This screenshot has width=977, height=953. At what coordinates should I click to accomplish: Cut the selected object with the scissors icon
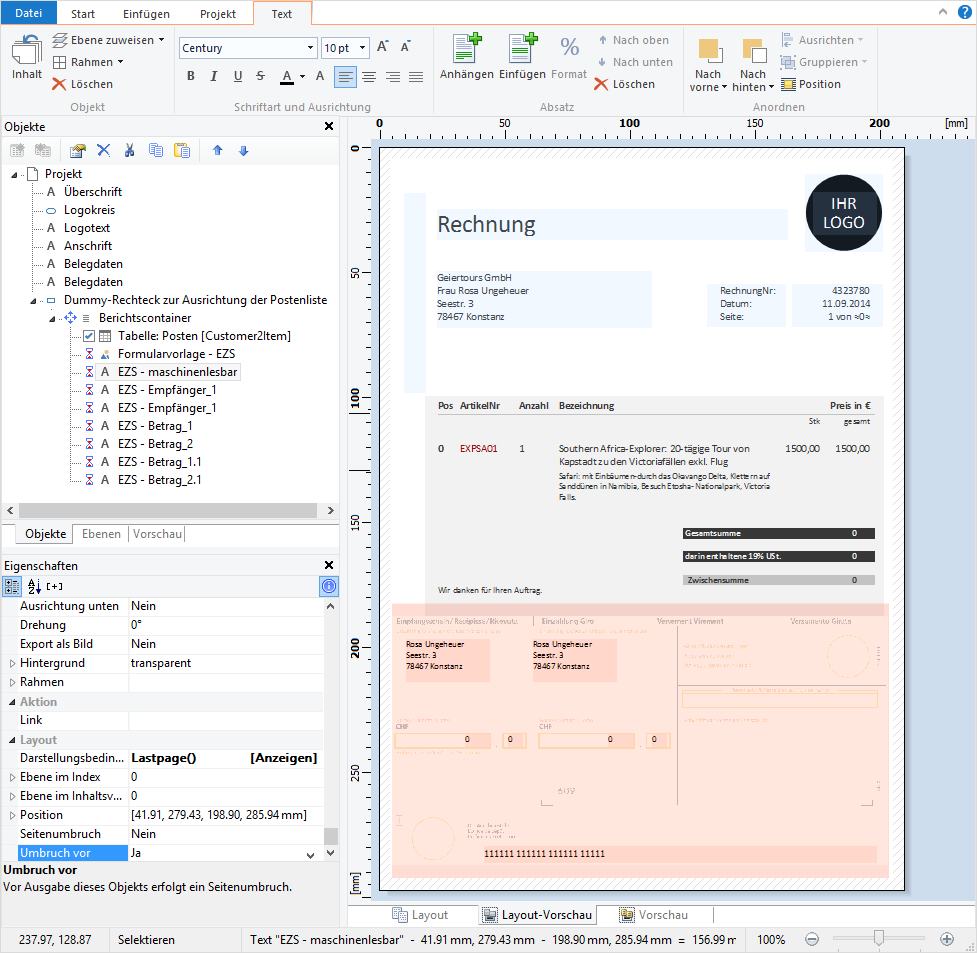click(129, 150)
